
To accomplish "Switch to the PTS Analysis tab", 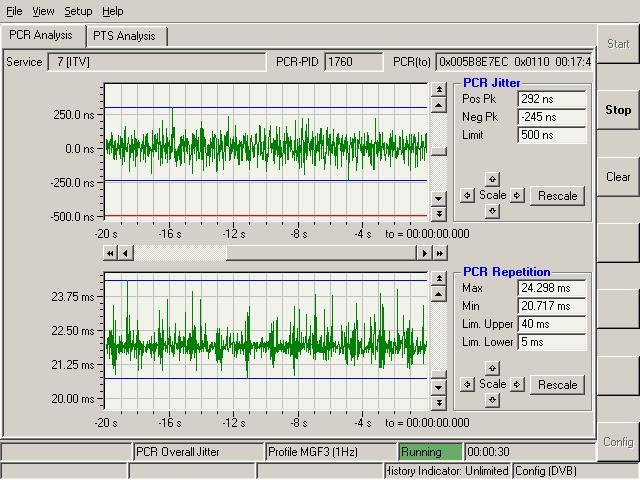I will (124, 36).
